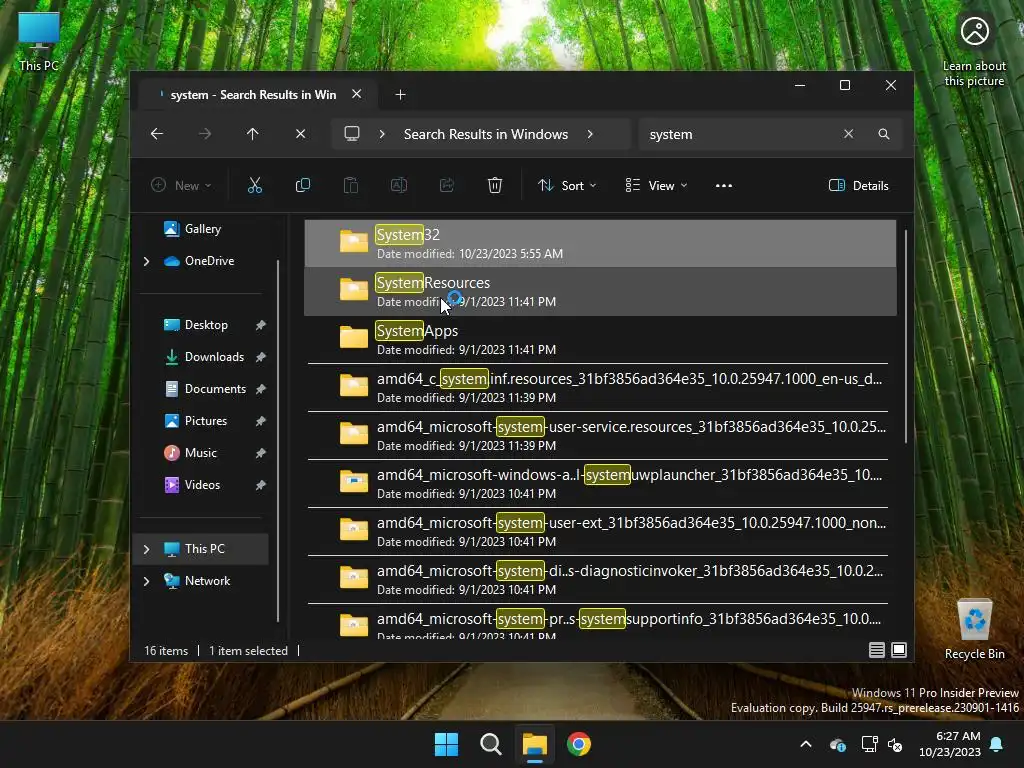Click the Rename icon in toolbar
The height and width of the screenshot is (768, 1024).
(x=398, y=185)
